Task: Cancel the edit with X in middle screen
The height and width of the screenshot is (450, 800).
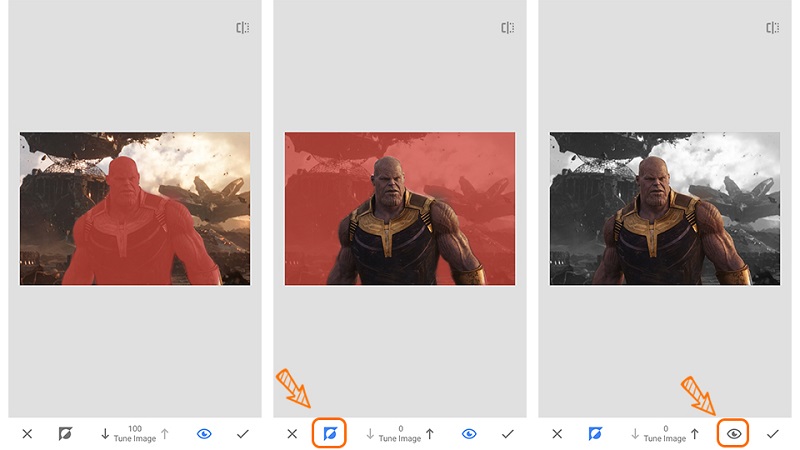Action: [x=292, y=434]
